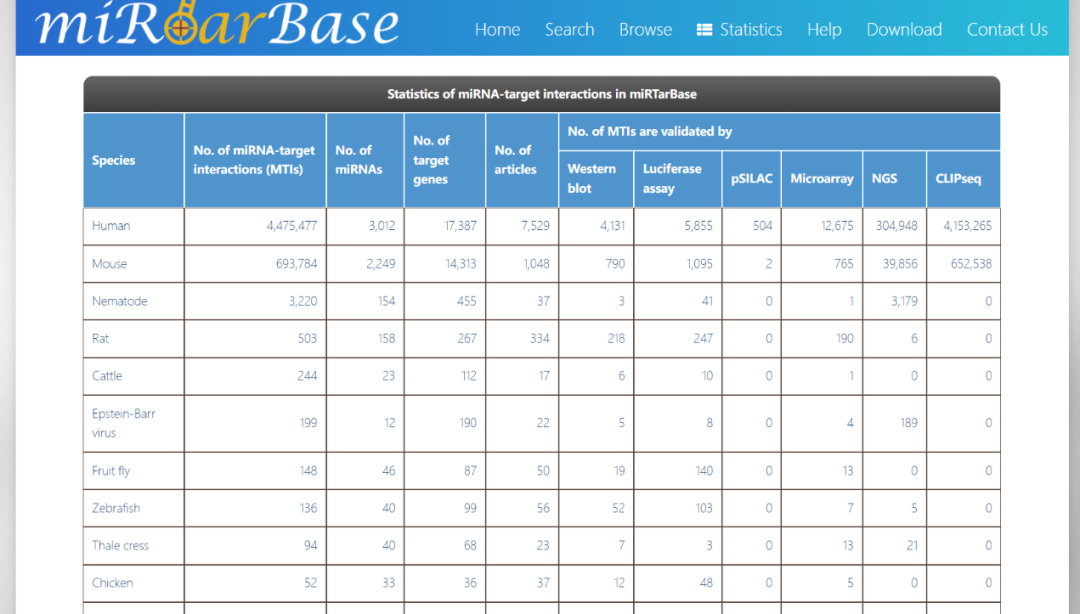Viewport: 1080px width, 614px height.
Task: Select the Nematode NGS value 3,179
Action: (x=904, y=301)
